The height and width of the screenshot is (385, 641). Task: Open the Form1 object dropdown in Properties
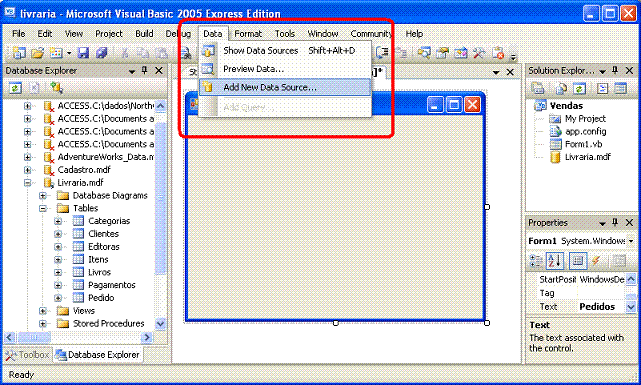[631, 241]
